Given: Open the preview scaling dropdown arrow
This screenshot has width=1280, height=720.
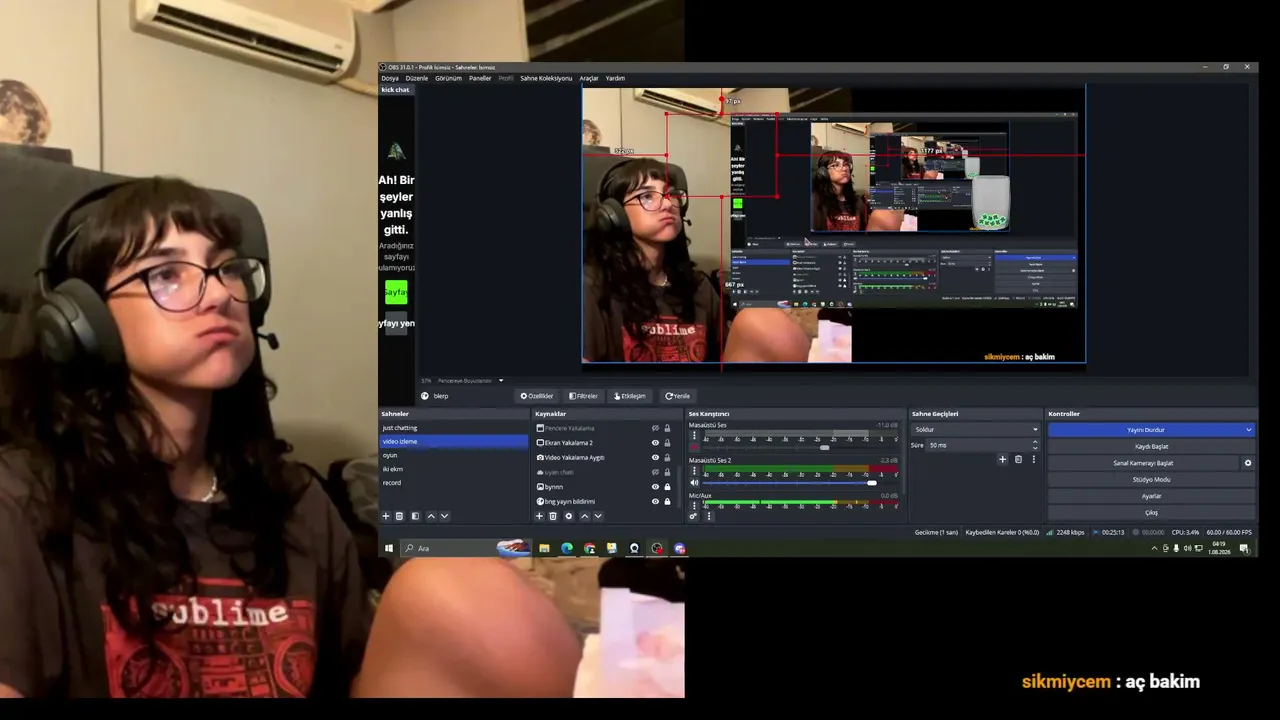Looking at the screenshot, I should pyautogui.click(x=501, y=380).
